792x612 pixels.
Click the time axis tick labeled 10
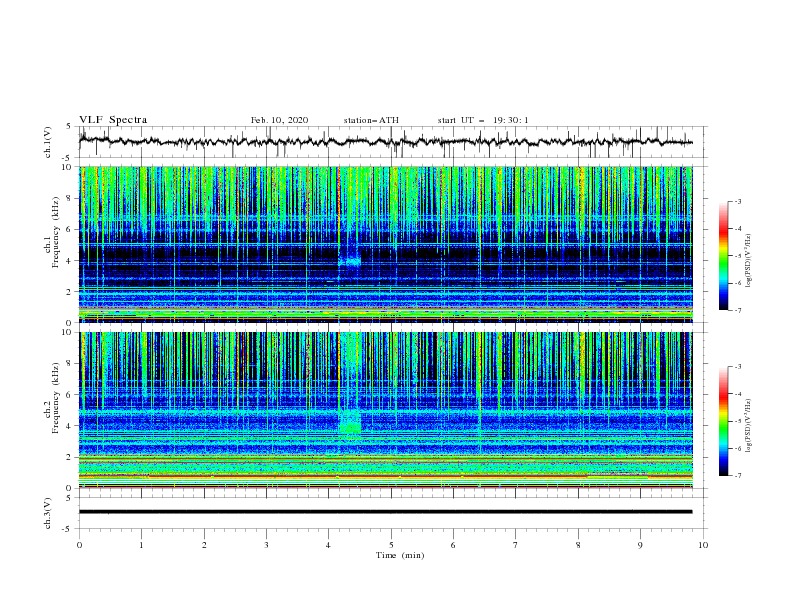coord(703,545)
